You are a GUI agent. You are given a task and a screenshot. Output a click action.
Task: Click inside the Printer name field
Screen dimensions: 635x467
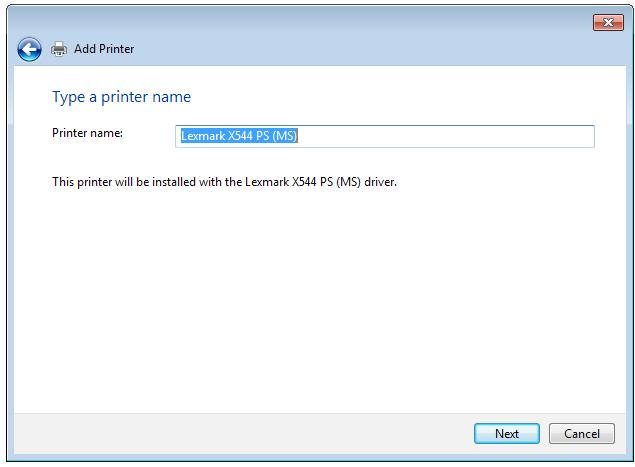[385, 136]
